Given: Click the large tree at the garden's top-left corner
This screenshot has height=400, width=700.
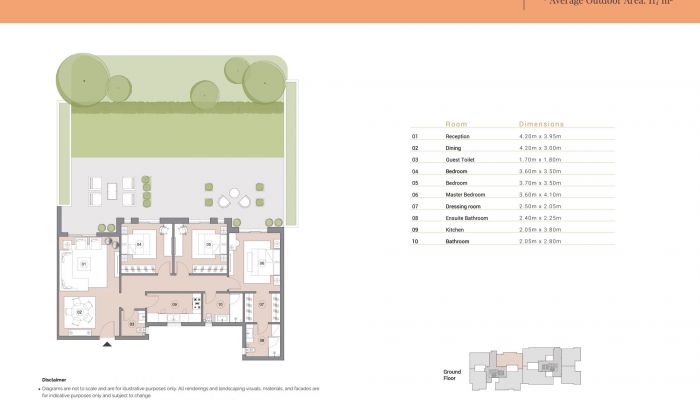Looking at the screenshot, I should [x=83, y=80].
